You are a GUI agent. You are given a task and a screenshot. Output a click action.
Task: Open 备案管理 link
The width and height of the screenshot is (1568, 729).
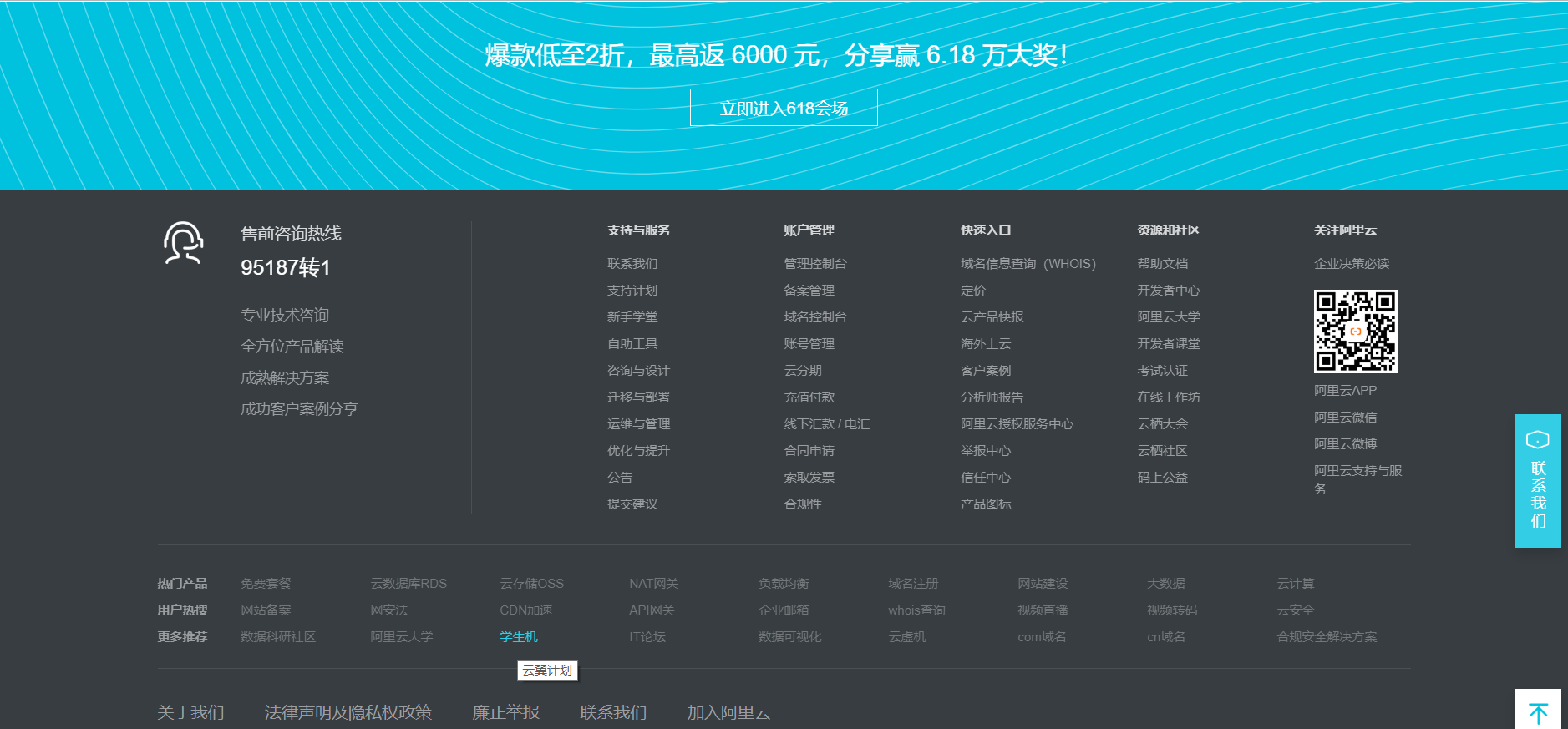(809, 291)
